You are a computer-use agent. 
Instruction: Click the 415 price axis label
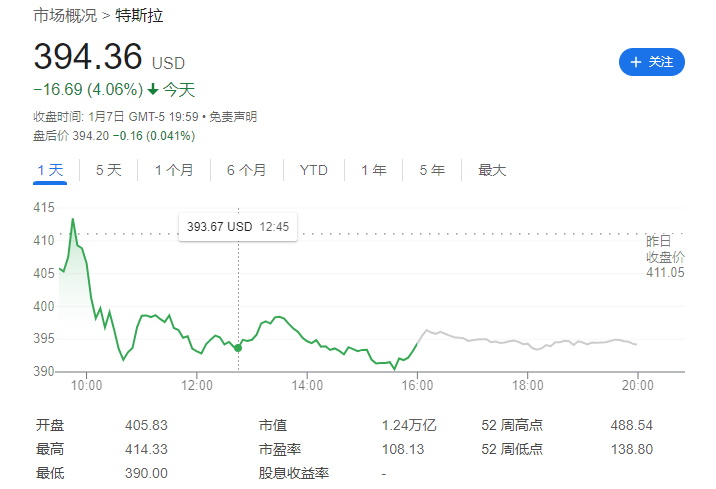click(44, 208)
